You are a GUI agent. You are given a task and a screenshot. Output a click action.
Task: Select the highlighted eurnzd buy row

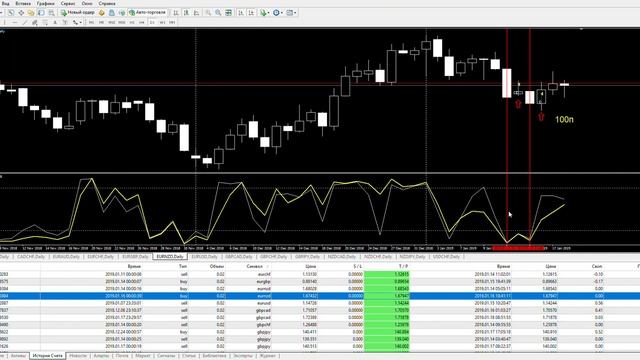point(320,296)
